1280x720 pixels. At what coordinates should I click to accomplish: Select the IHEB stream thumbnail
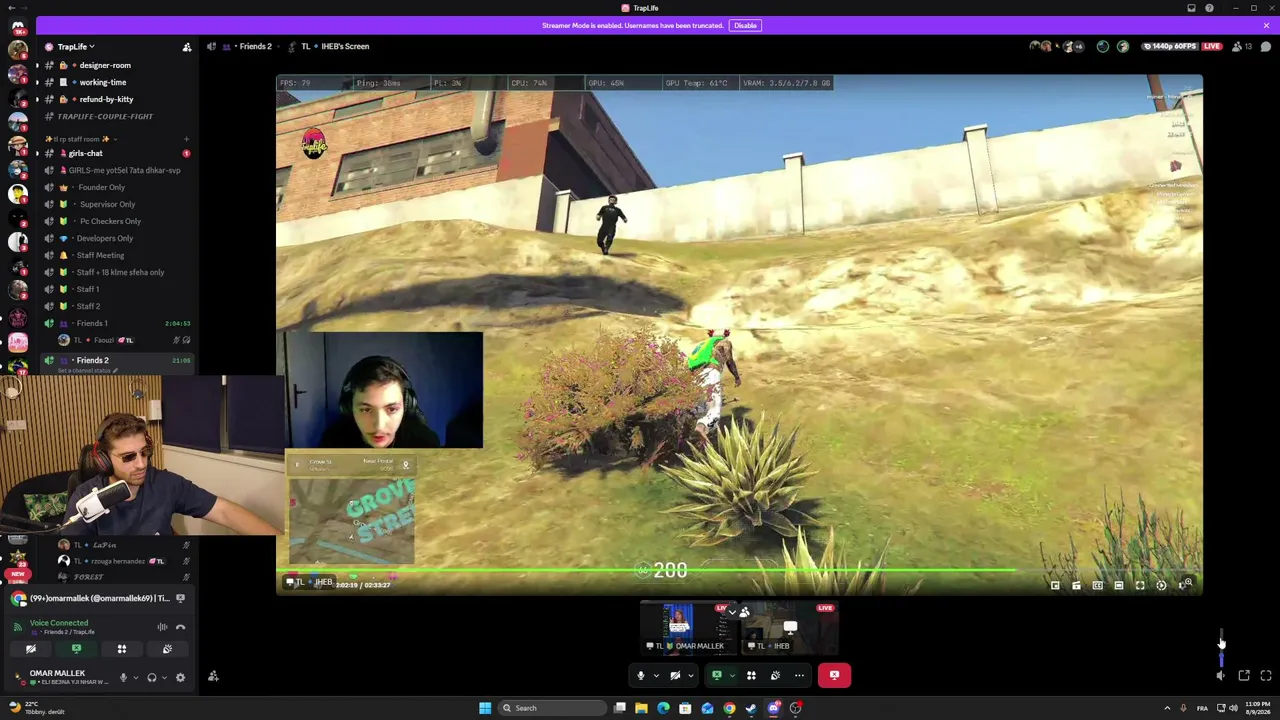pos(791,629)
